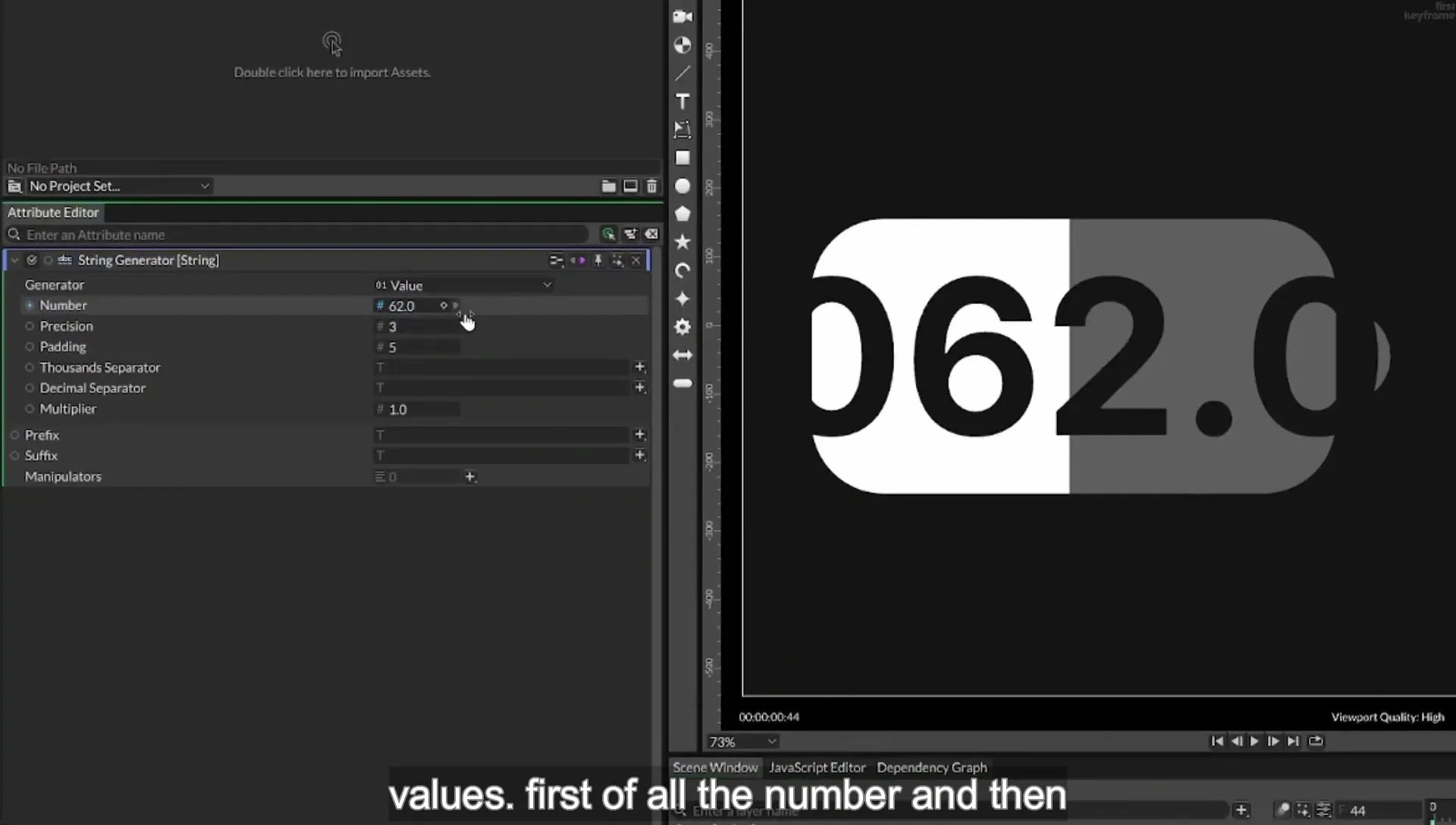This screenshot has height=825, width=1456.
Task: Add a manipulator with the plus button
Action: (x=470, y=476)
